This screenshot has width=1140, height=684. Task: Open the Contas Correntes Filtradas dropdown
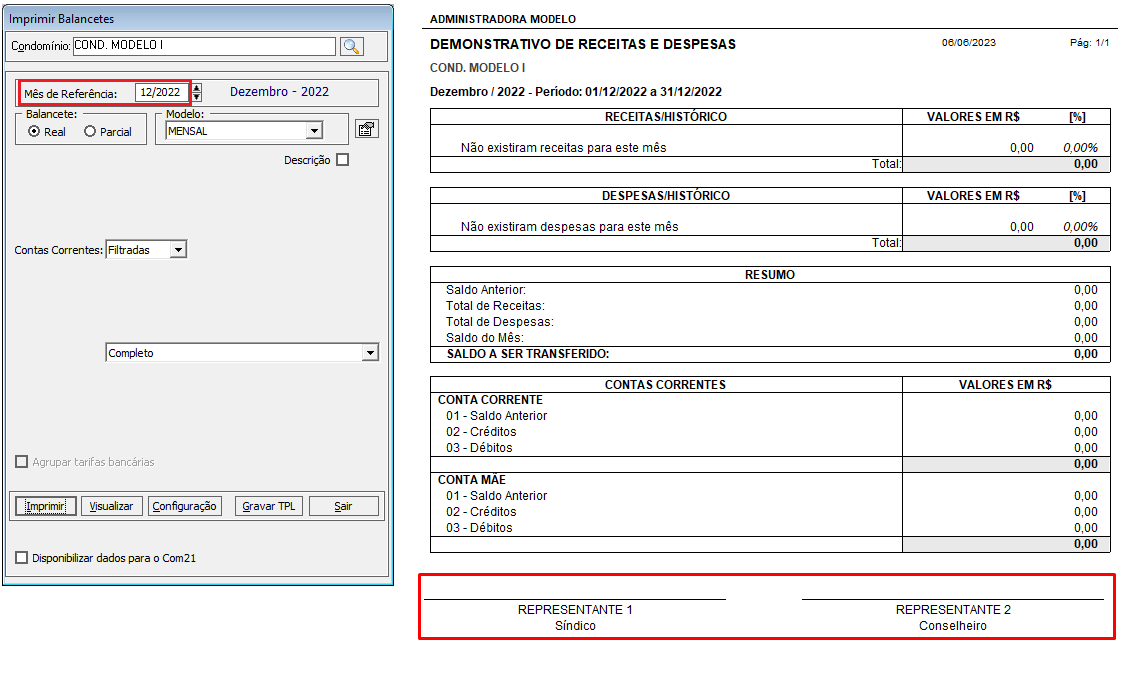coord(178,250)
